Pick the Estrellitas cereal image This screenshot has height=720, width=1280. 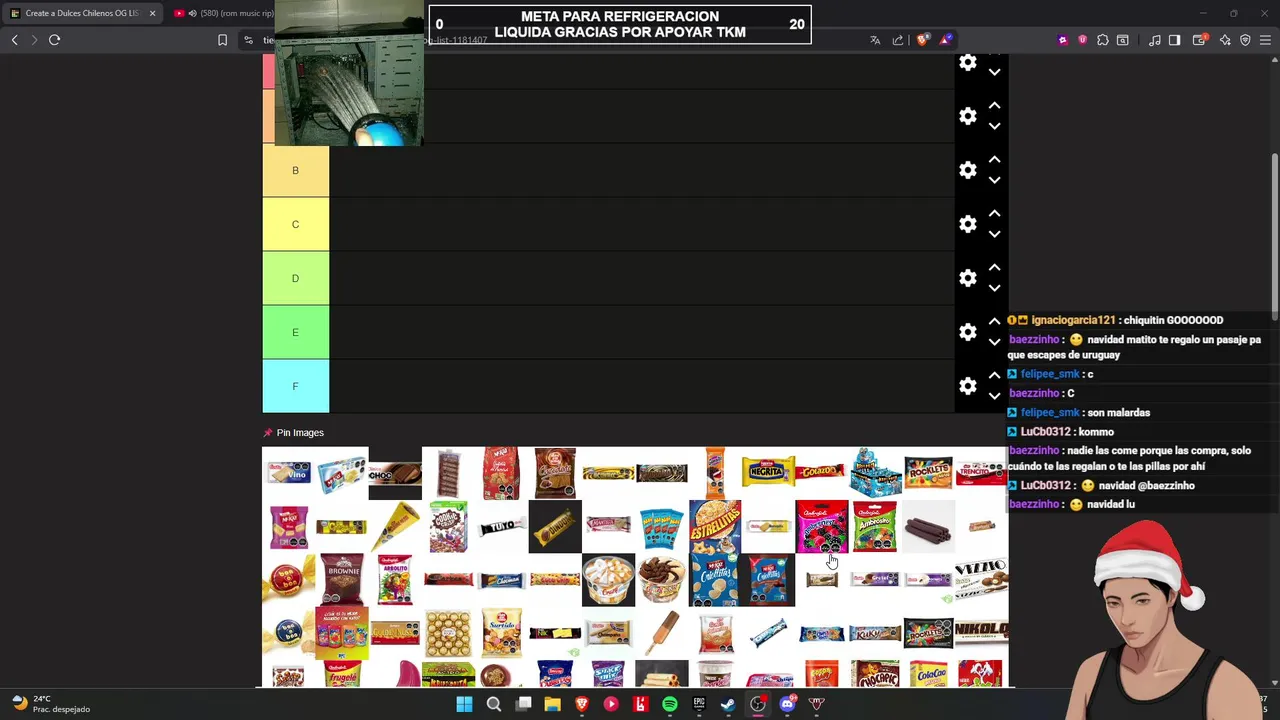point(714,526)
